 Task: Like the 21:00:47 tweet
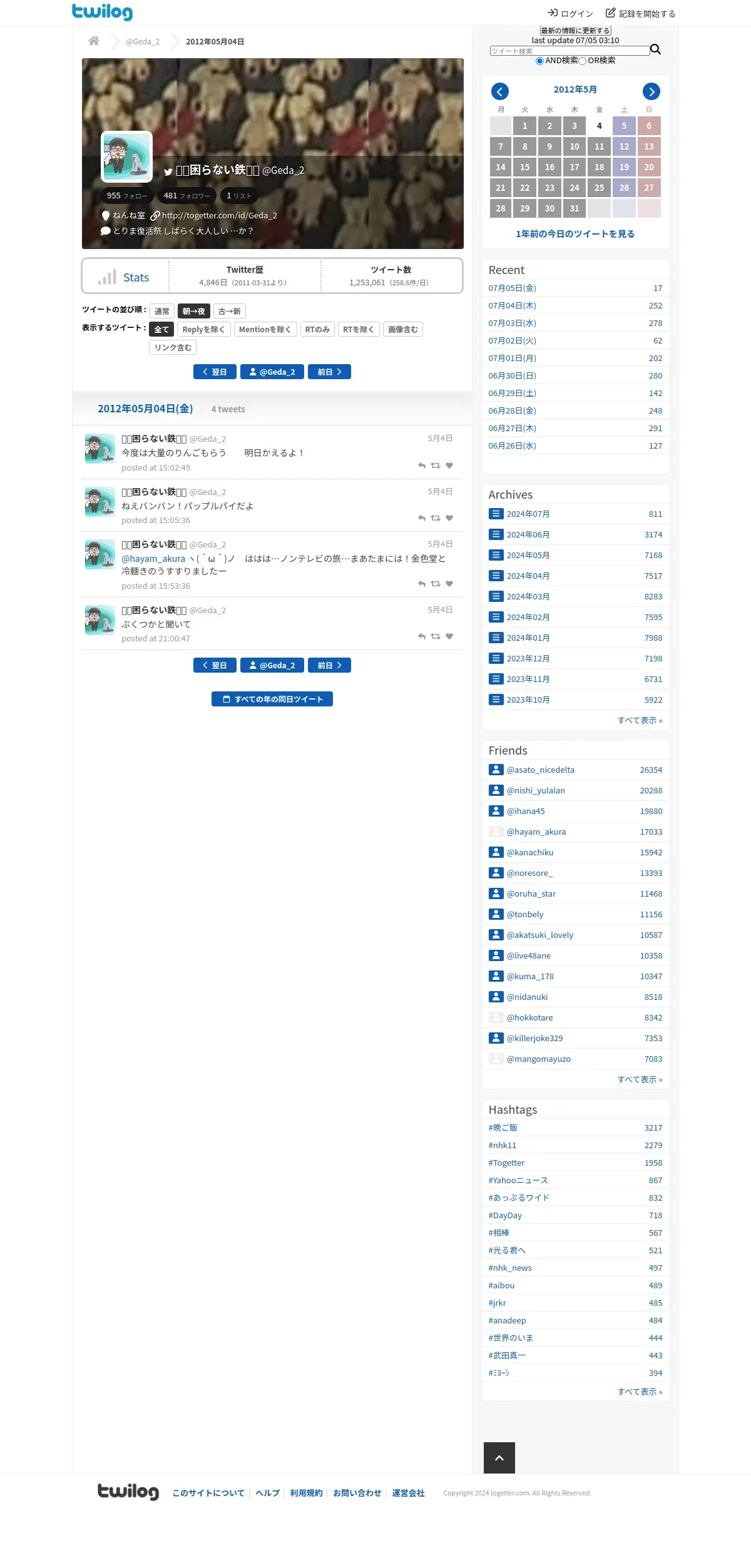click(449, 636)
